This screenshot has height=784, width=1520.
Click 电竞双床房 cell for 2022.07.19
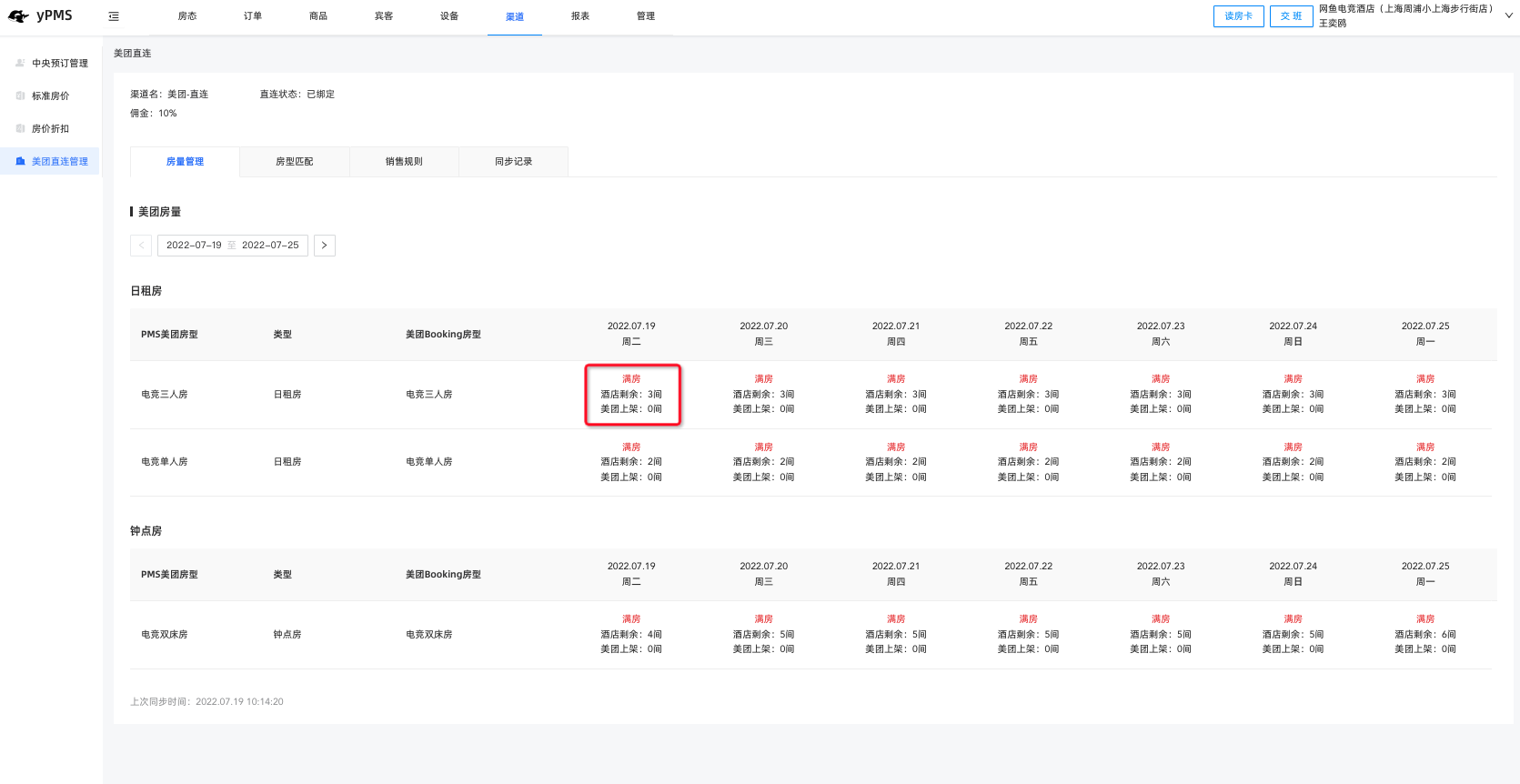[631, 635]
